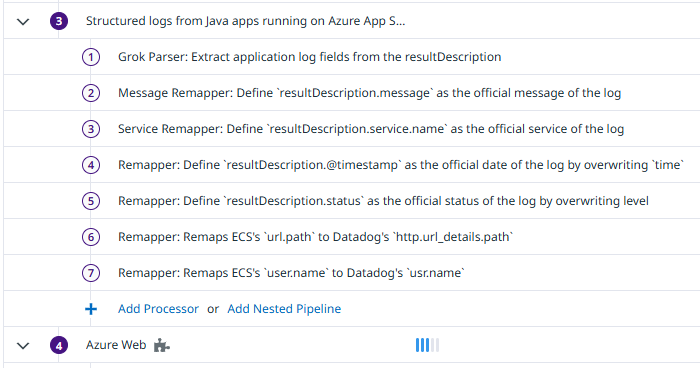
Task: Collapse the Structured logs pipeline chevron
Action: 23,21
